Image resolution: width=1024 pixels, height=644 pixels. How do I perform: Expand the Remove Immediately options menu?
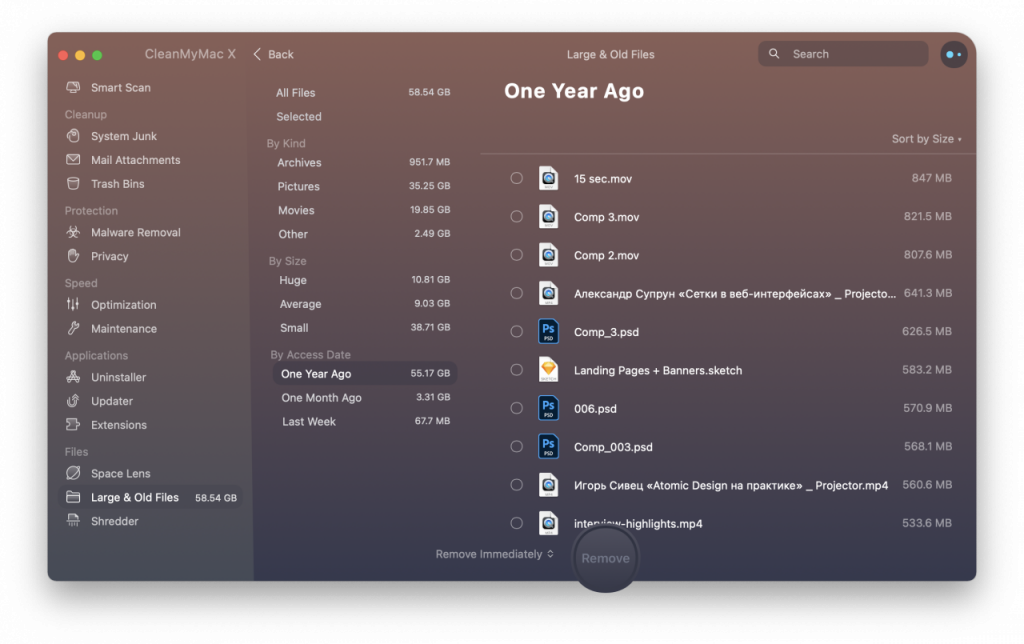pyautogui.click(x=494, y=554)
